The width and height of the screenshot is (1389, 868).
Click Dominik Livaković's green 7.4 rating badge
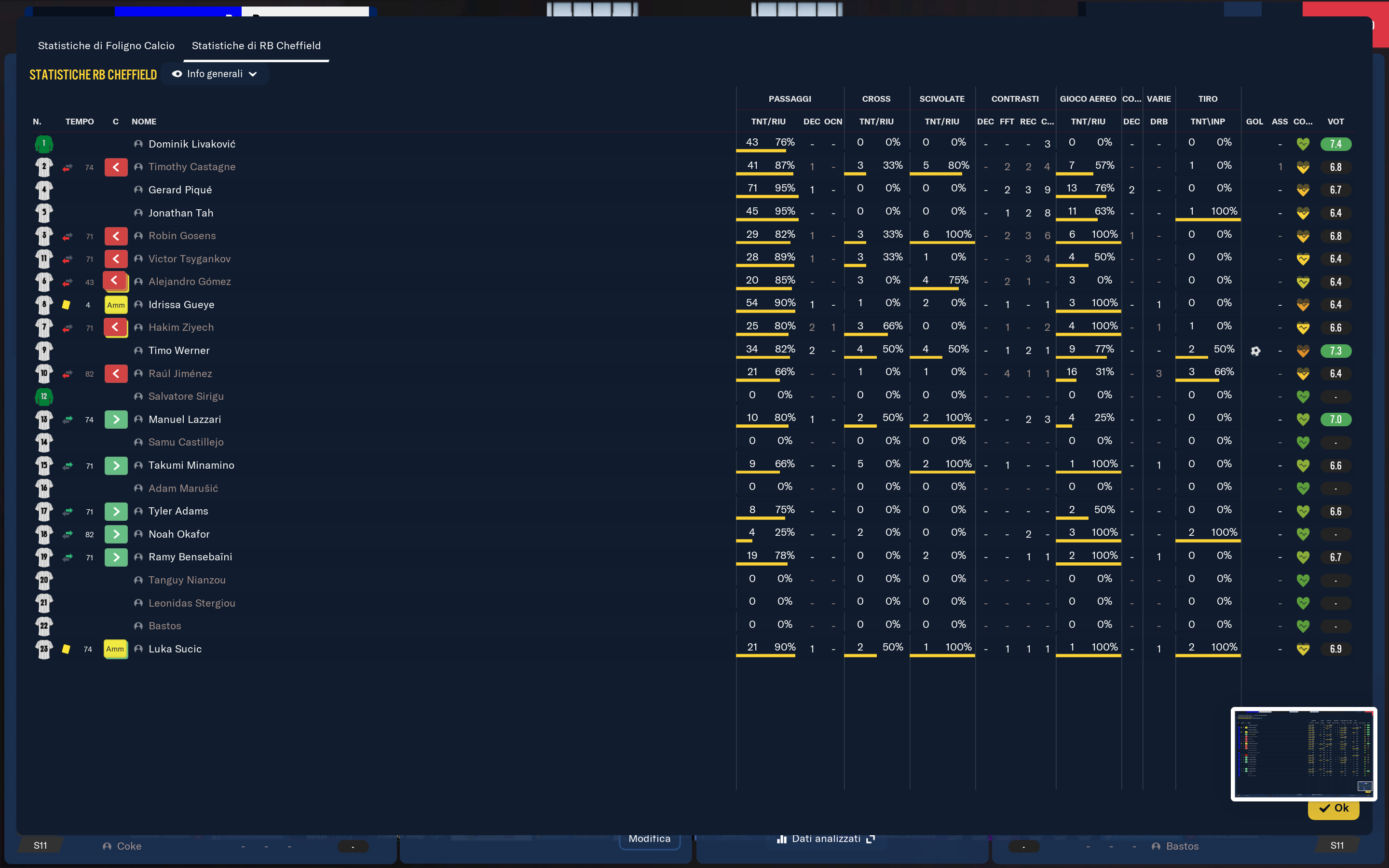click(1335, 144)
